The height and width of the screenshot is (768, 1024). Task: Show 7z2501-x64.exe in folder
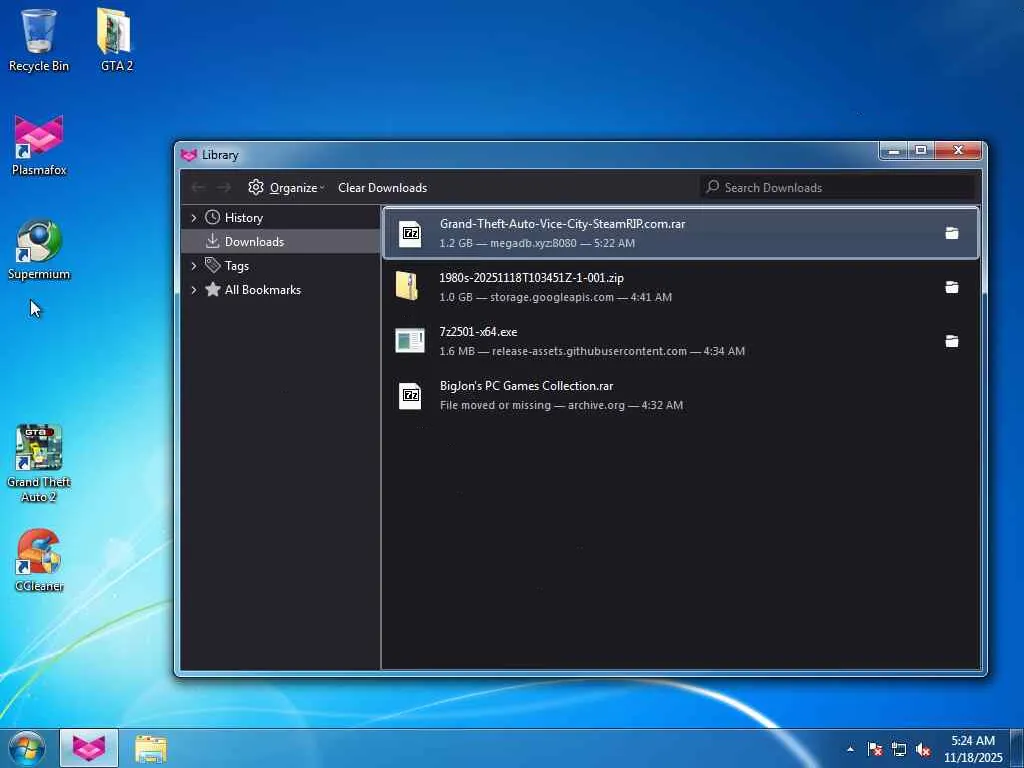point(952,342)
